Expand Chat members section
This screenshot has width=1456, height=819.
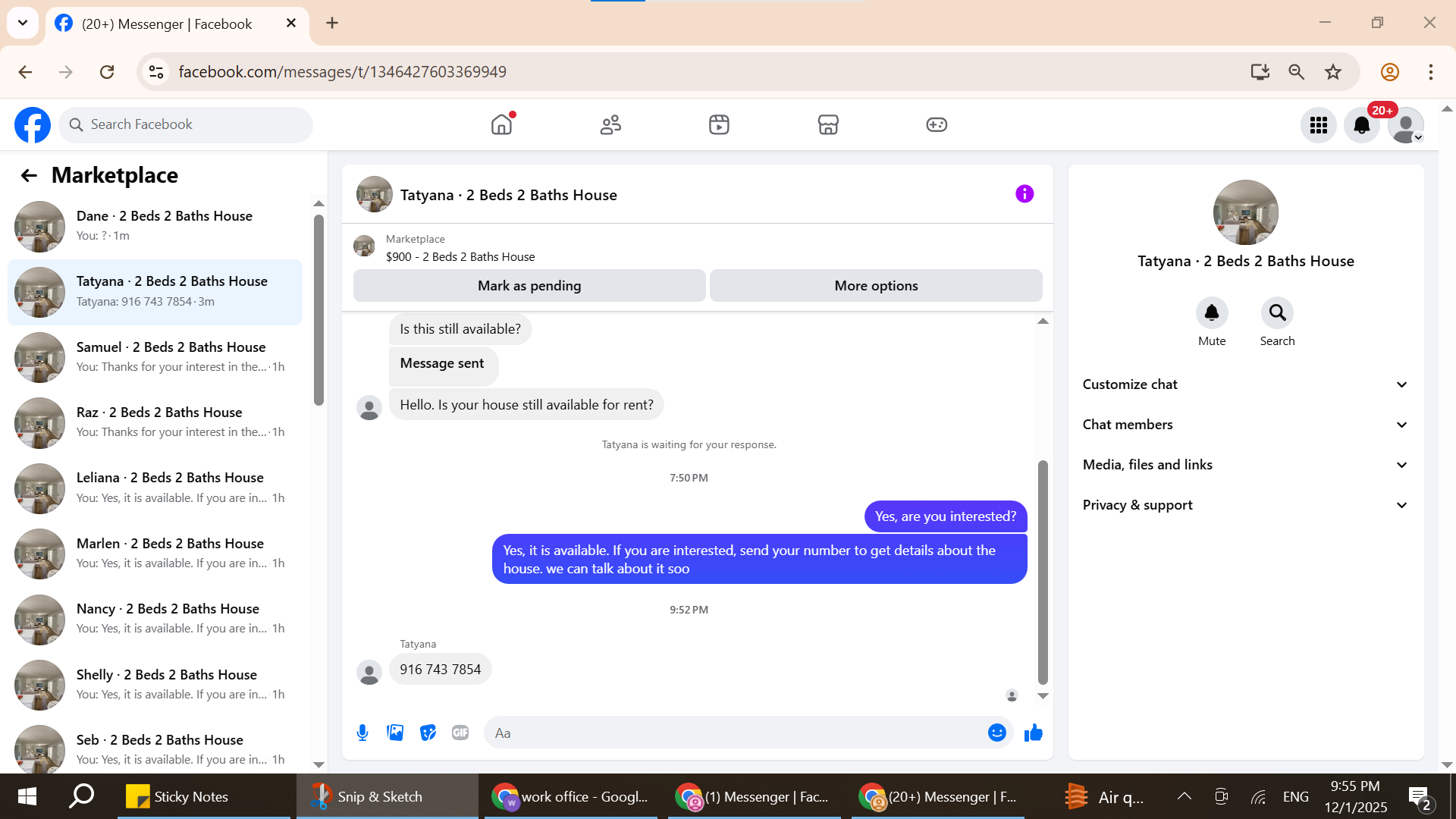1245,425
